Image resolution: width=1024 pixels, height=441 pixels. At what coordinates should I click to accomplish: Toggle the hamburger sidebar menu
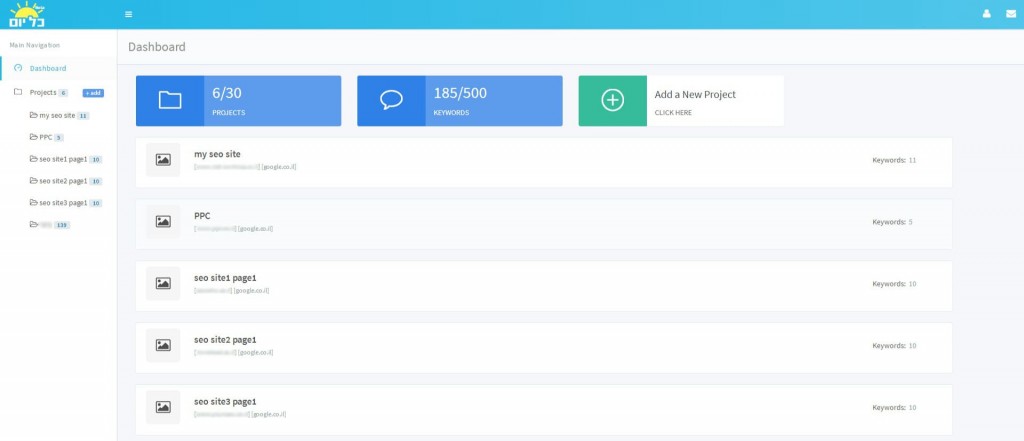coord(128,14)
